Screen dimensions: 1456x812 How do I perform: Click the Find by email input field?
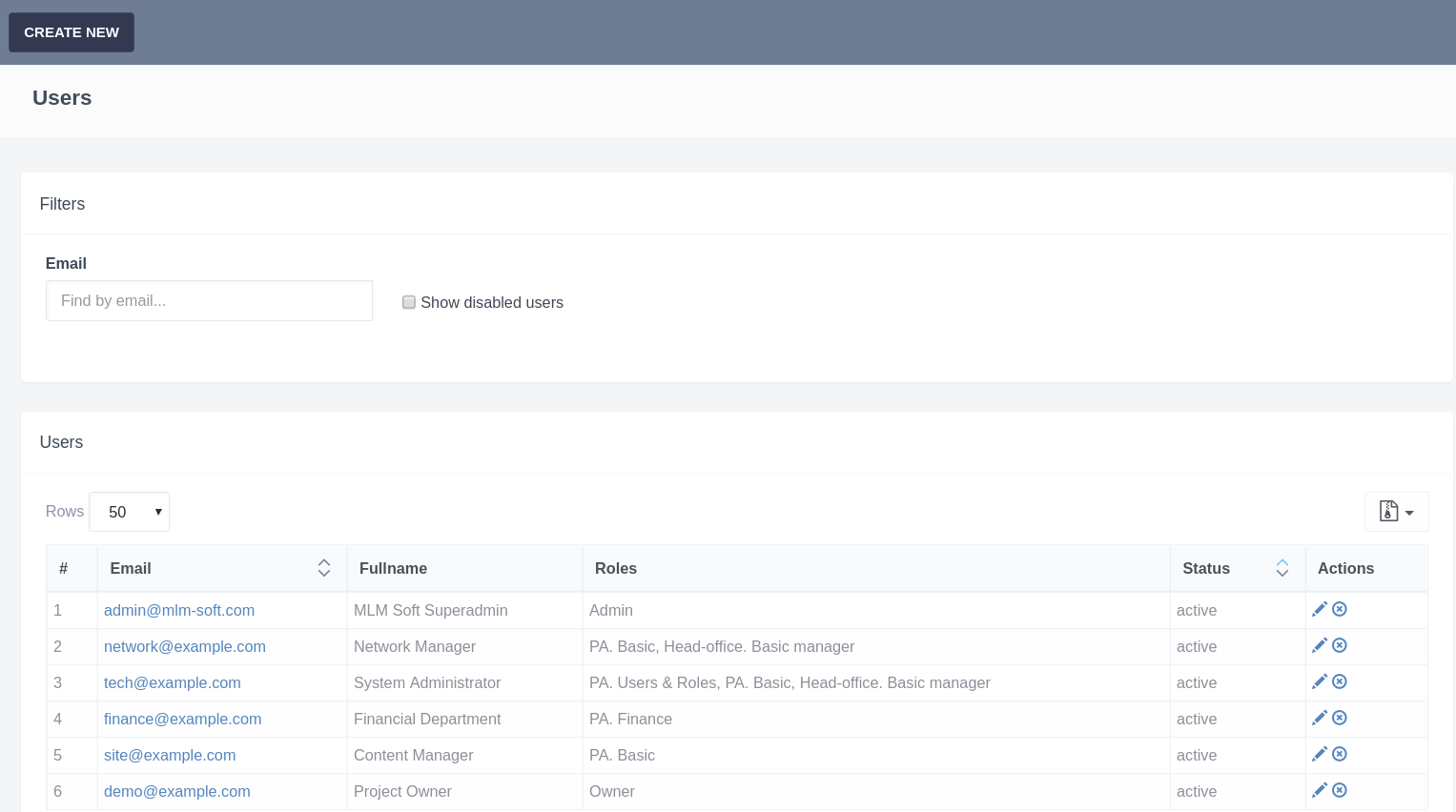[209, 301]
